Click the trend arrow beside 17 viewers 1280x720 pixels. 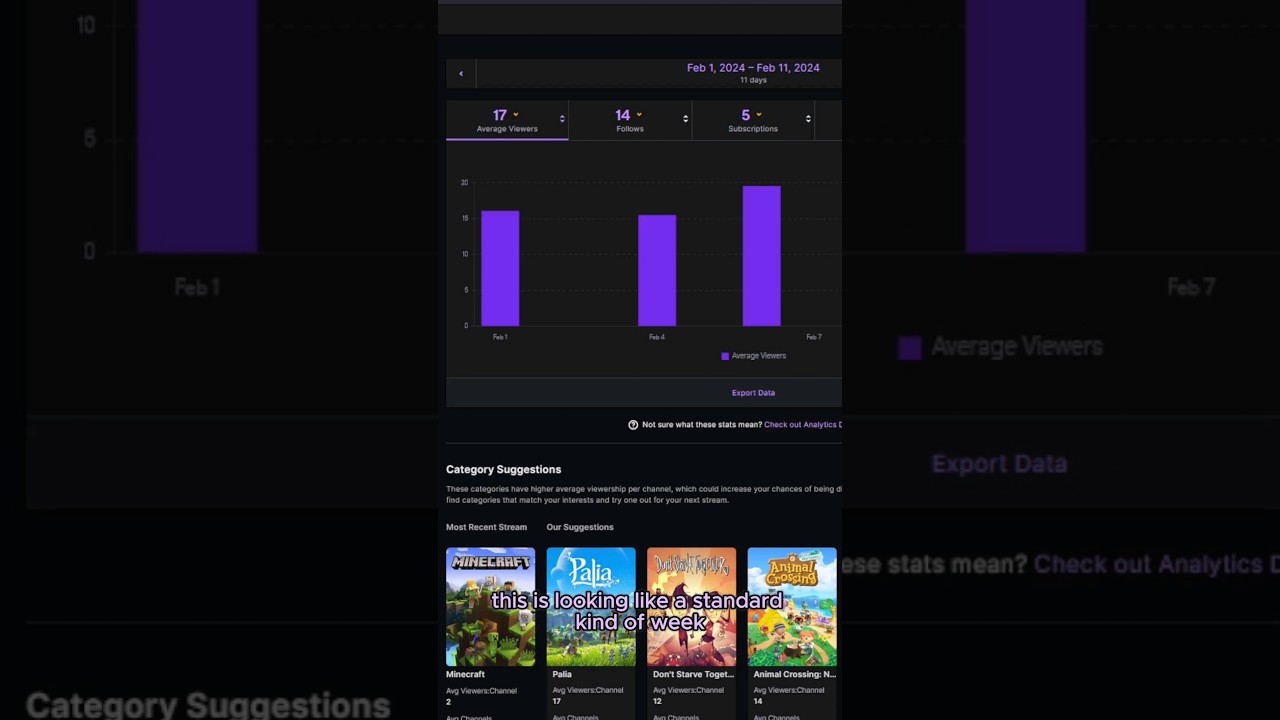(x=516, y=115)
